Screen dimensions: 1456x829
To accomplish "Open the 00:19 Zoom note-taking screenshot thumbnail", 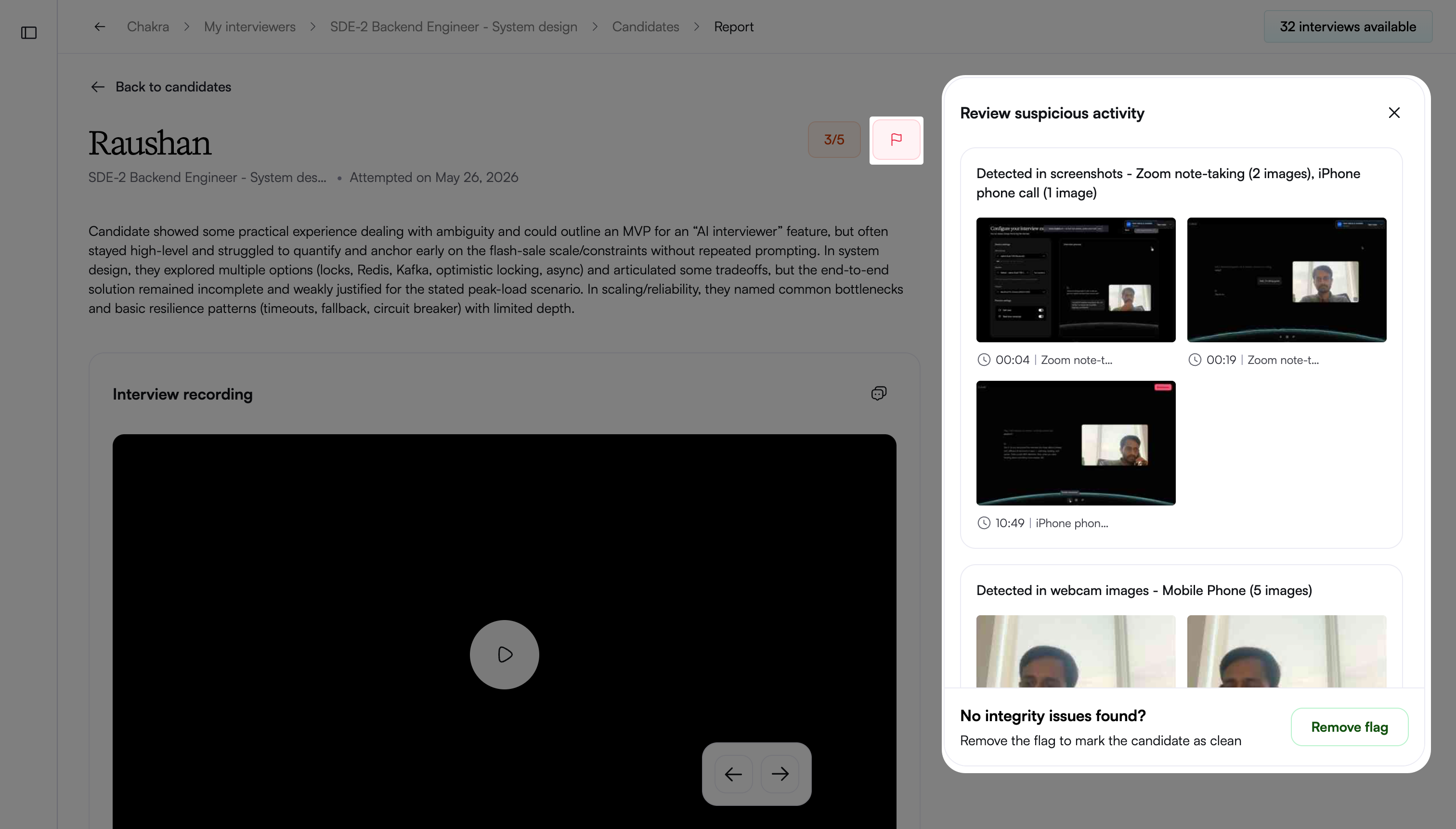I will [1287, 280].
